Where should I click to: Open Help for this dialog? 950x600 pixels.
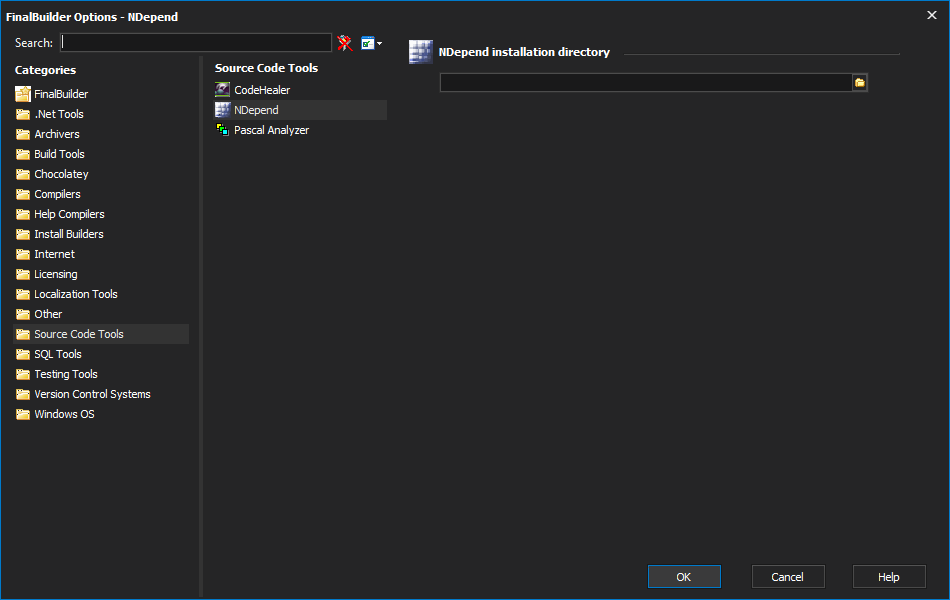click(x=889, y=577)
